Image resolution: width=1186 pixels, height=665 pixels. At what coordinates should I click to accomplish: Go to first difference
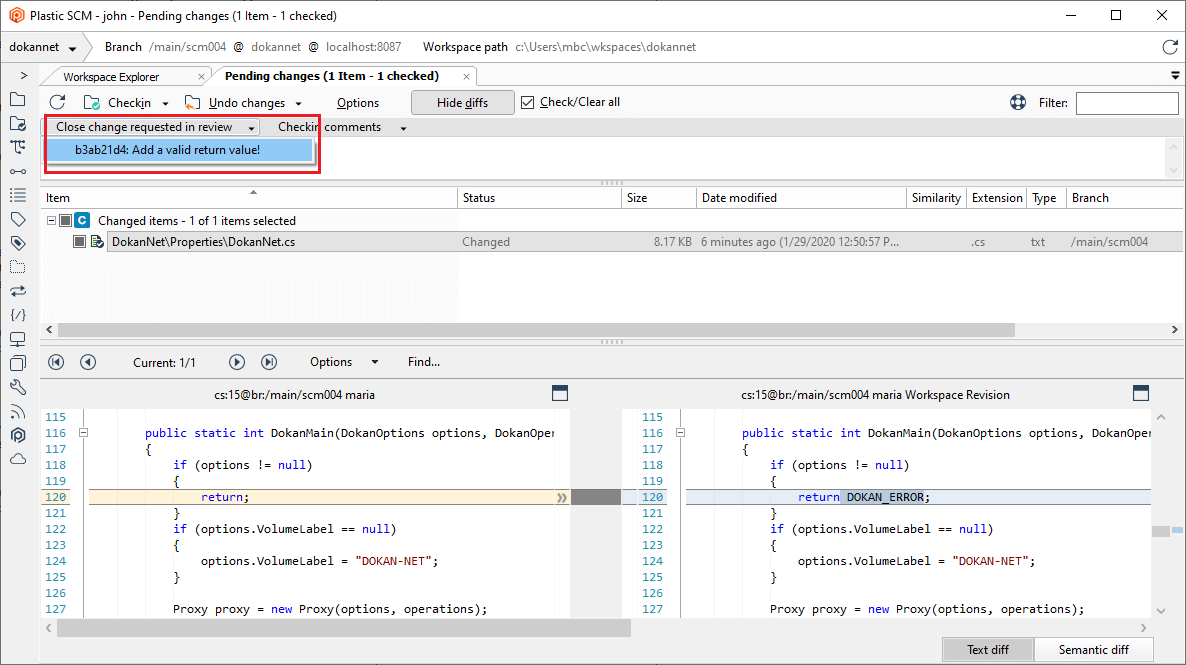click(56, 362)
